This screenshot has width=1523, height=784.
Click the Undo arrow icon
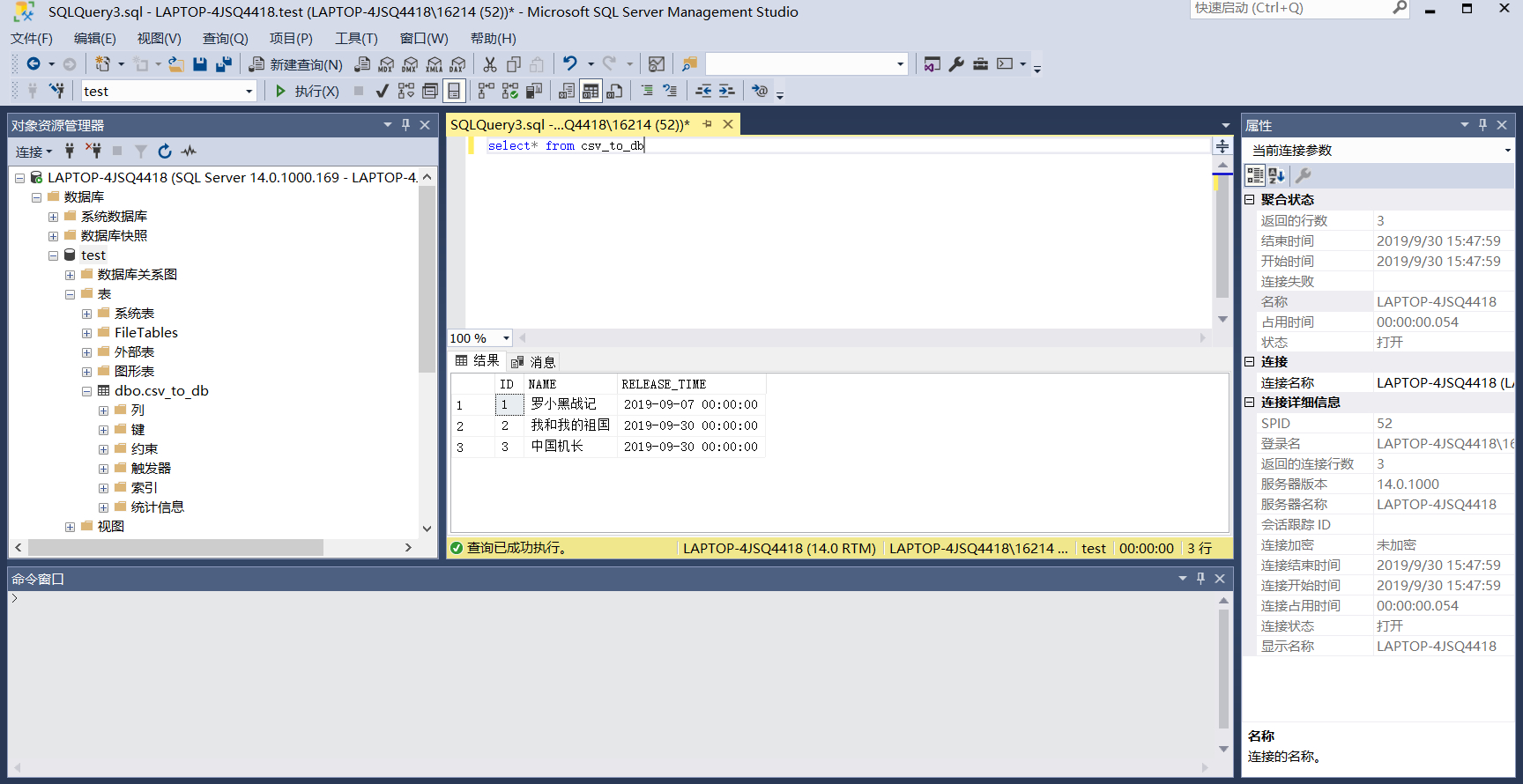pyautogui.click(x=570, y=64)
